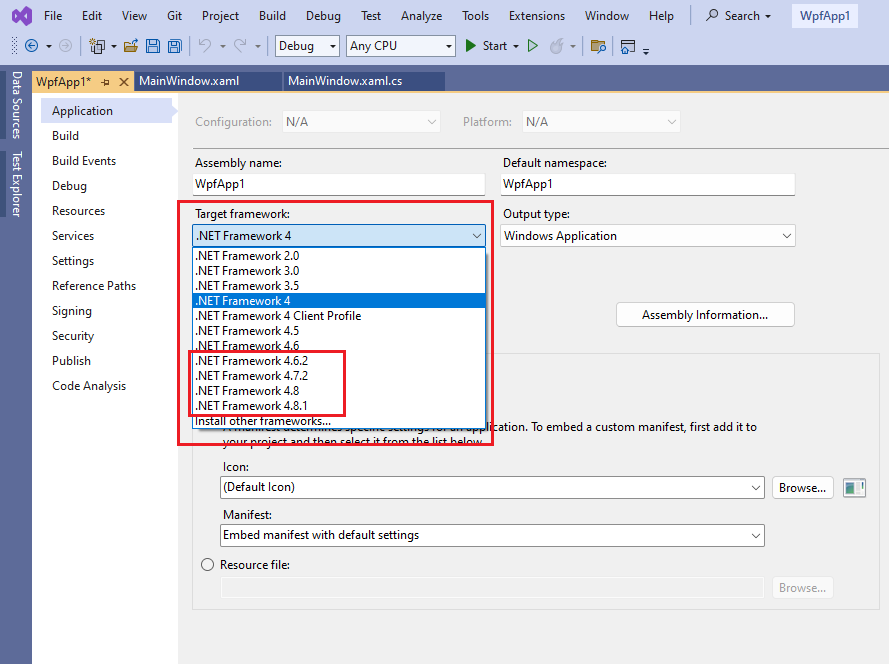This screenshot has width=889, height=664.
Task: Switch to the MainWindow.xaml tab
Action: coord(208,81)
